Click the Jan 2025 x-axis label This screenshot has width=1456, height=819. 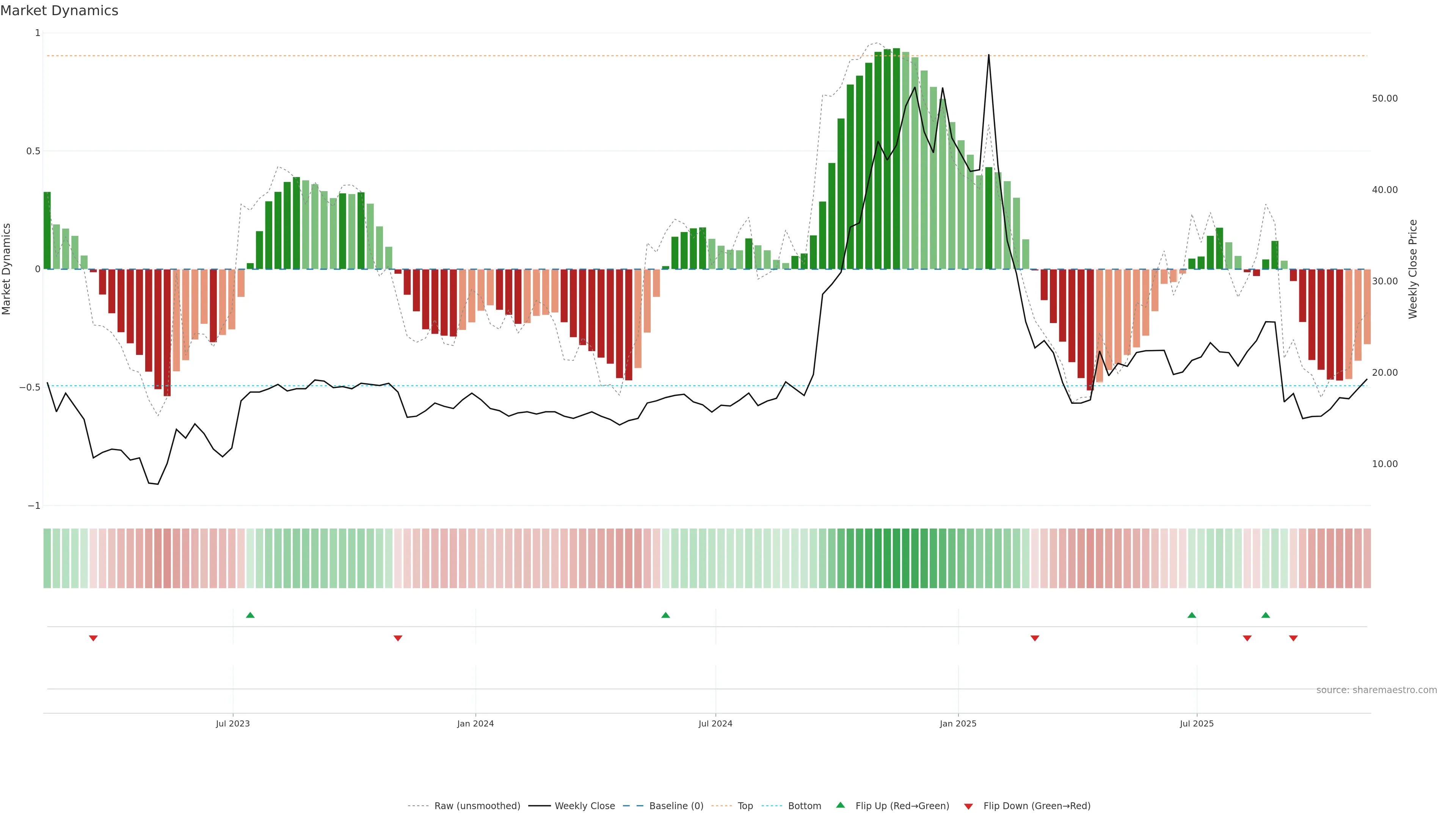(x=958, y=723)
